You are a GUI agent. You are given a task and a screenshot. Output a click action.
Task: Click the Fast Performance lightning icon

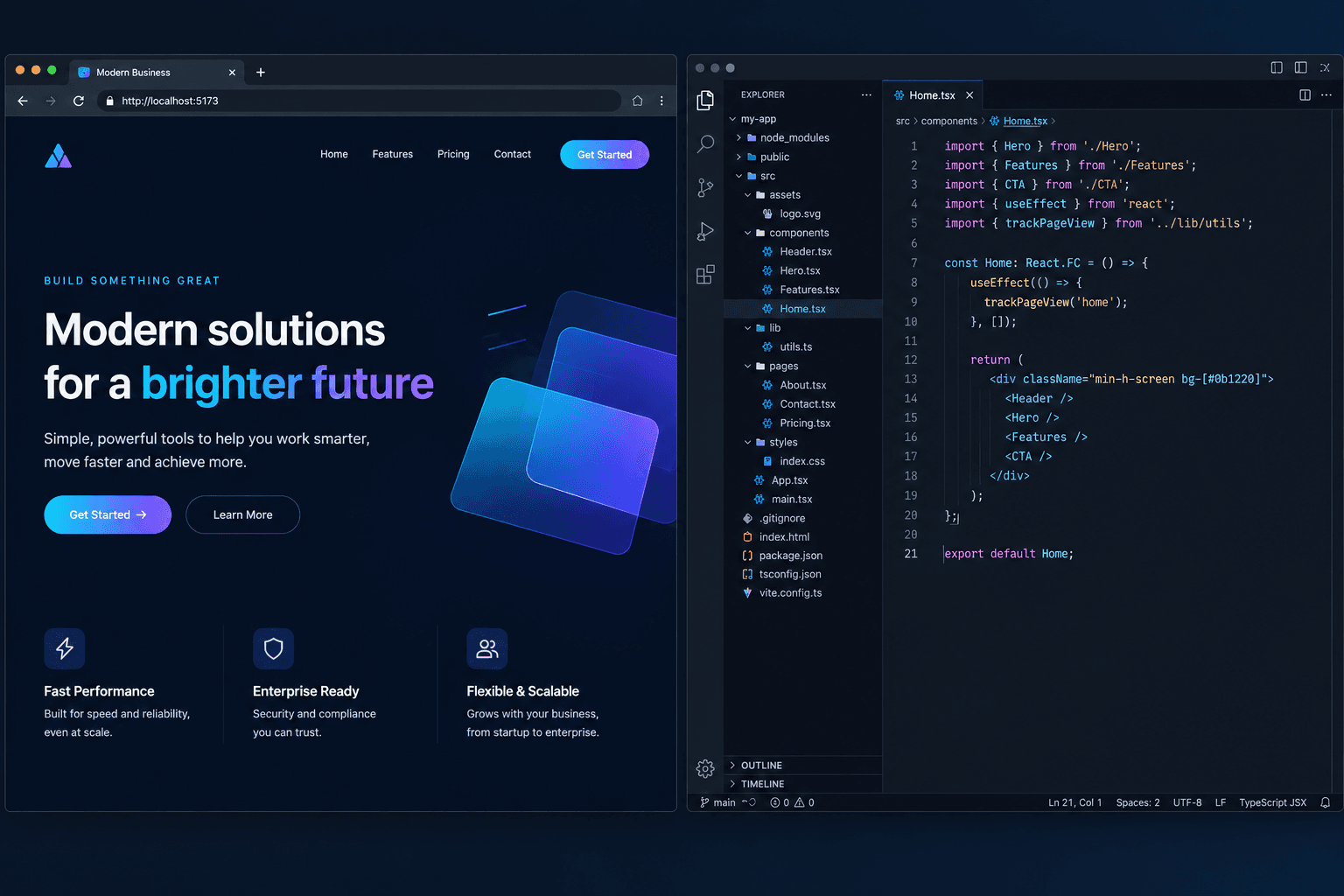[65, 648]
